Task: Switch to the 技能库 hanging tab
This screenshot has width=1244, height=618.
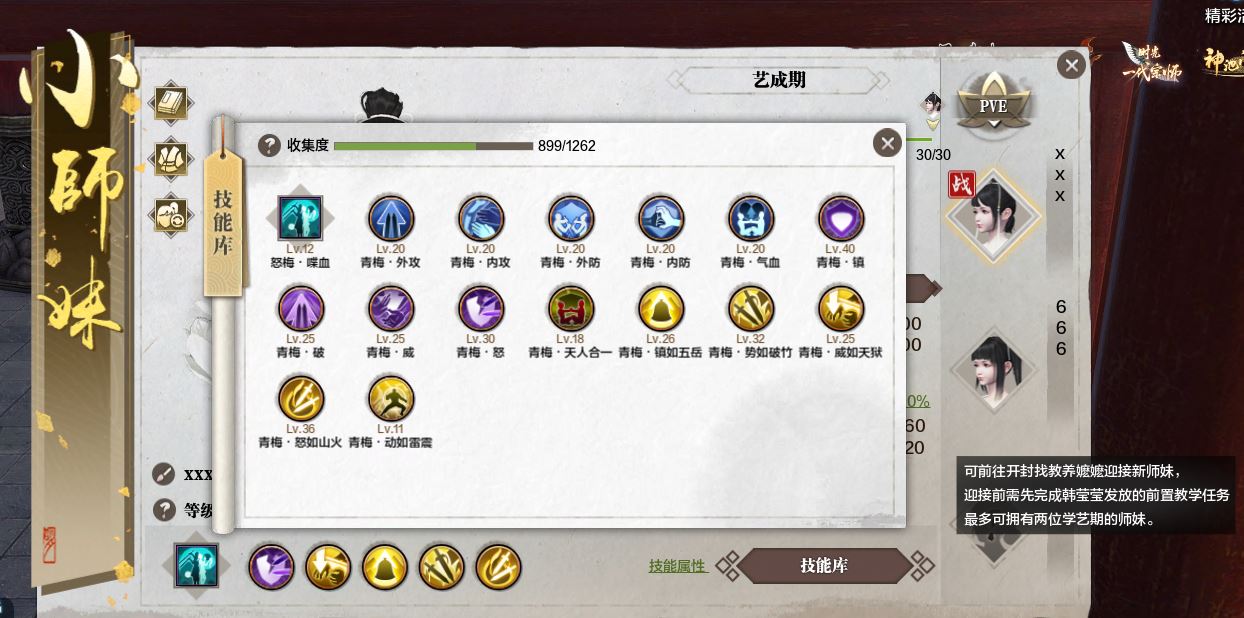Action: pyautogui.click(x=225, y=222)
